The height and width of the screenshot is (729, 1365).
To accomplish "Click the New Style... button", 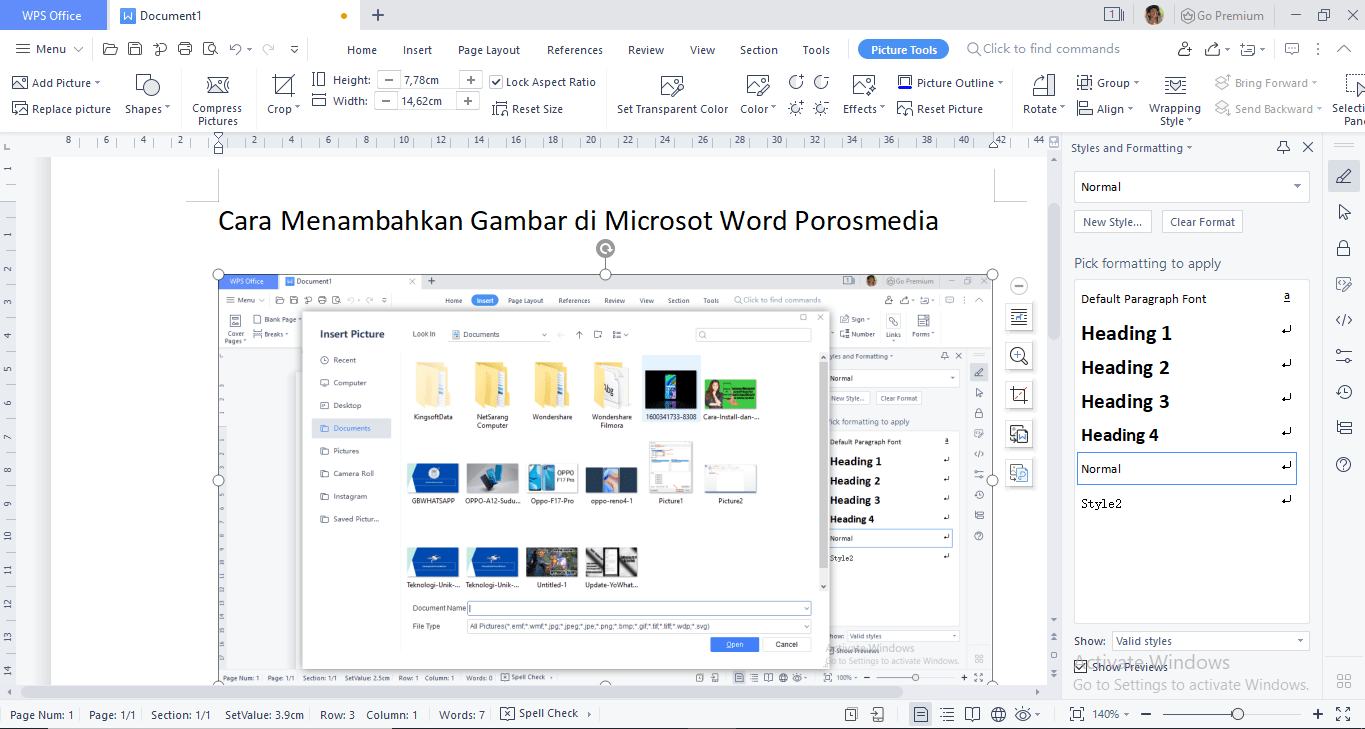I will [1113, 222].
